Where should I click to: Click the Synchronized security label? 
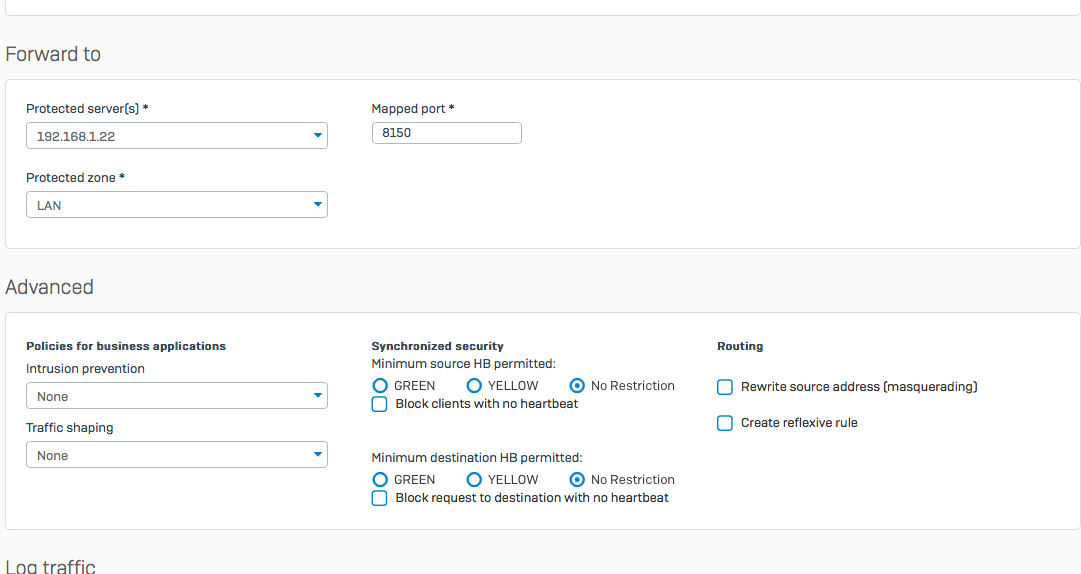[437, 346]
